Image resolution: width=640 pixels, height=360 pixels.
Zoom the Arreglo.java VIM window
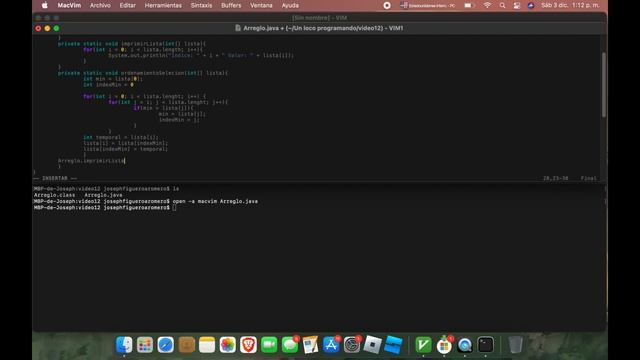[x=56, y=28]
